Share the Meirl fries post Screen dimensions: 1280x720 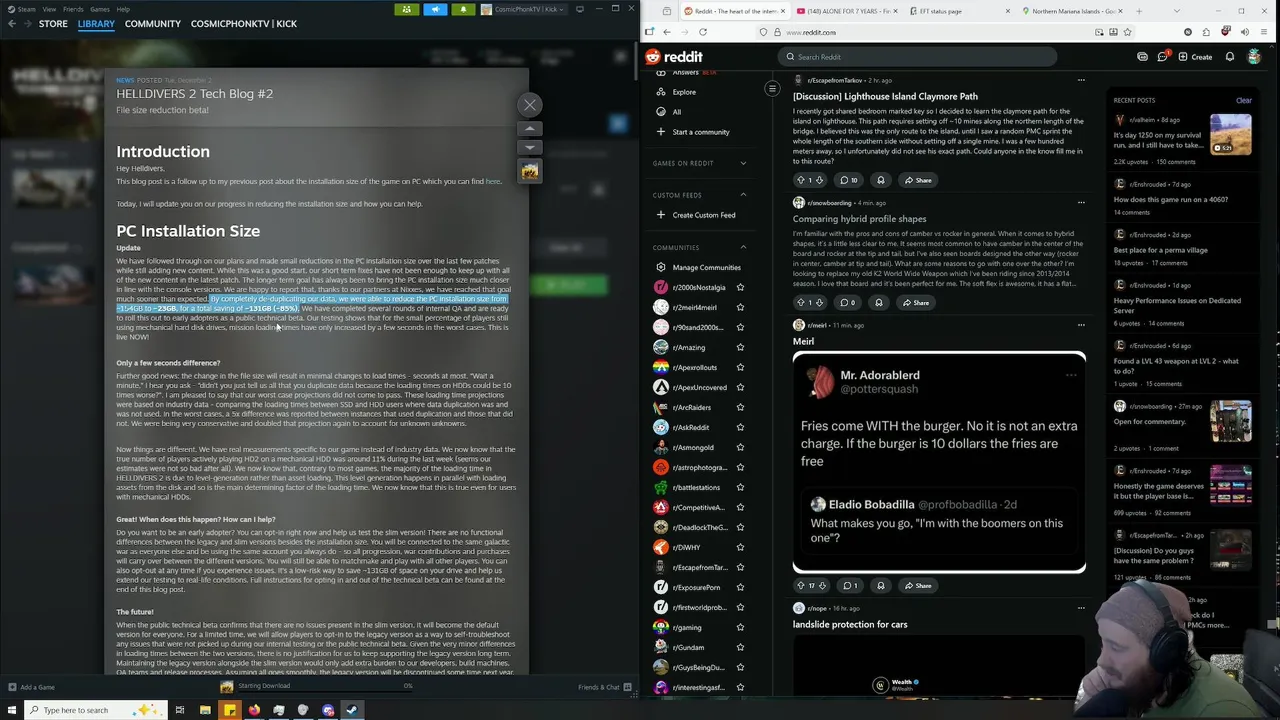(918, 585)
